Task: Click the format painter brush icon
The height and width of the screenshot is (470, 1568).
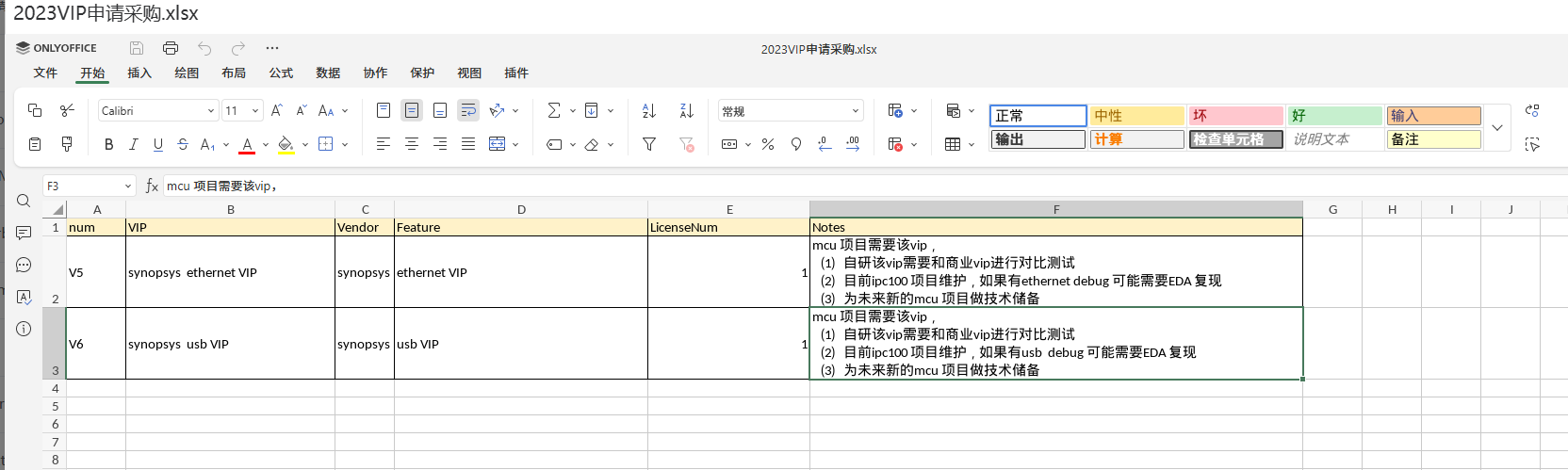Action: click(67, 144)
